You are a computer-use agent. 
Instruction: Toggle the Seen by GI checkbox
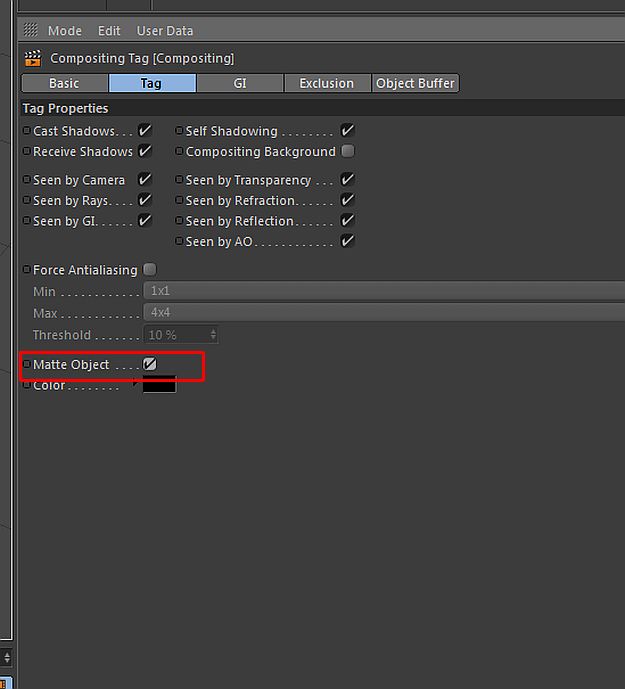point(145,220)
